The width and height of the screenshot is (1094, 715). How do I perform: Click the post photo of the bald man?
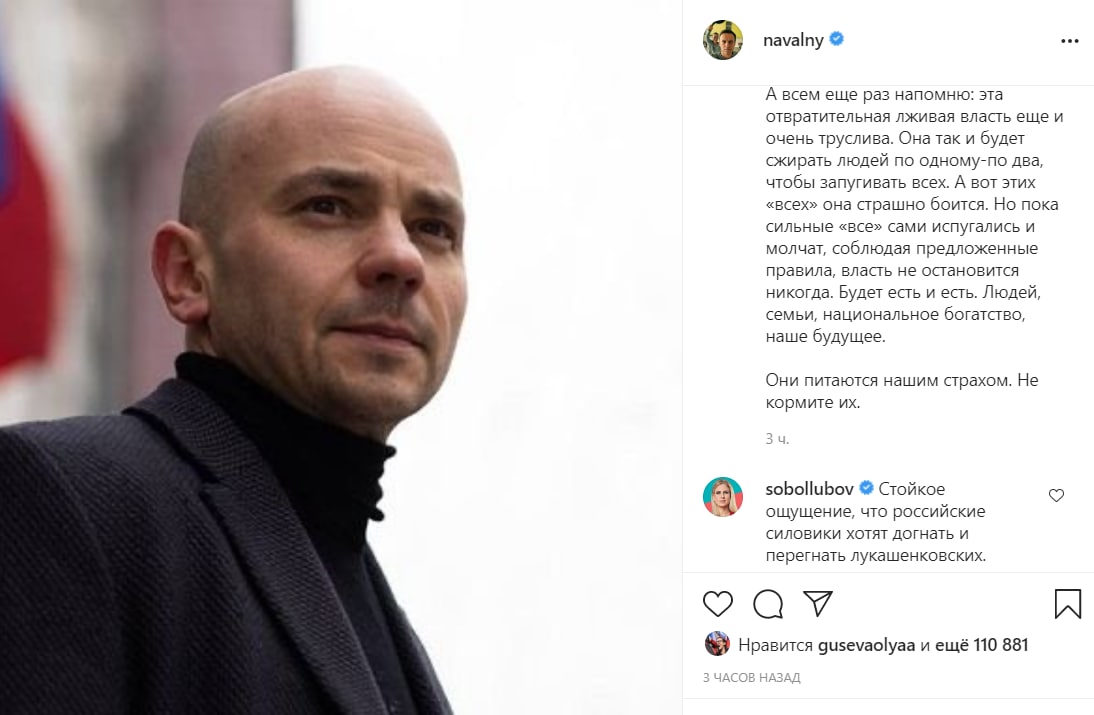pyautogui.click(x=340, y=357)
